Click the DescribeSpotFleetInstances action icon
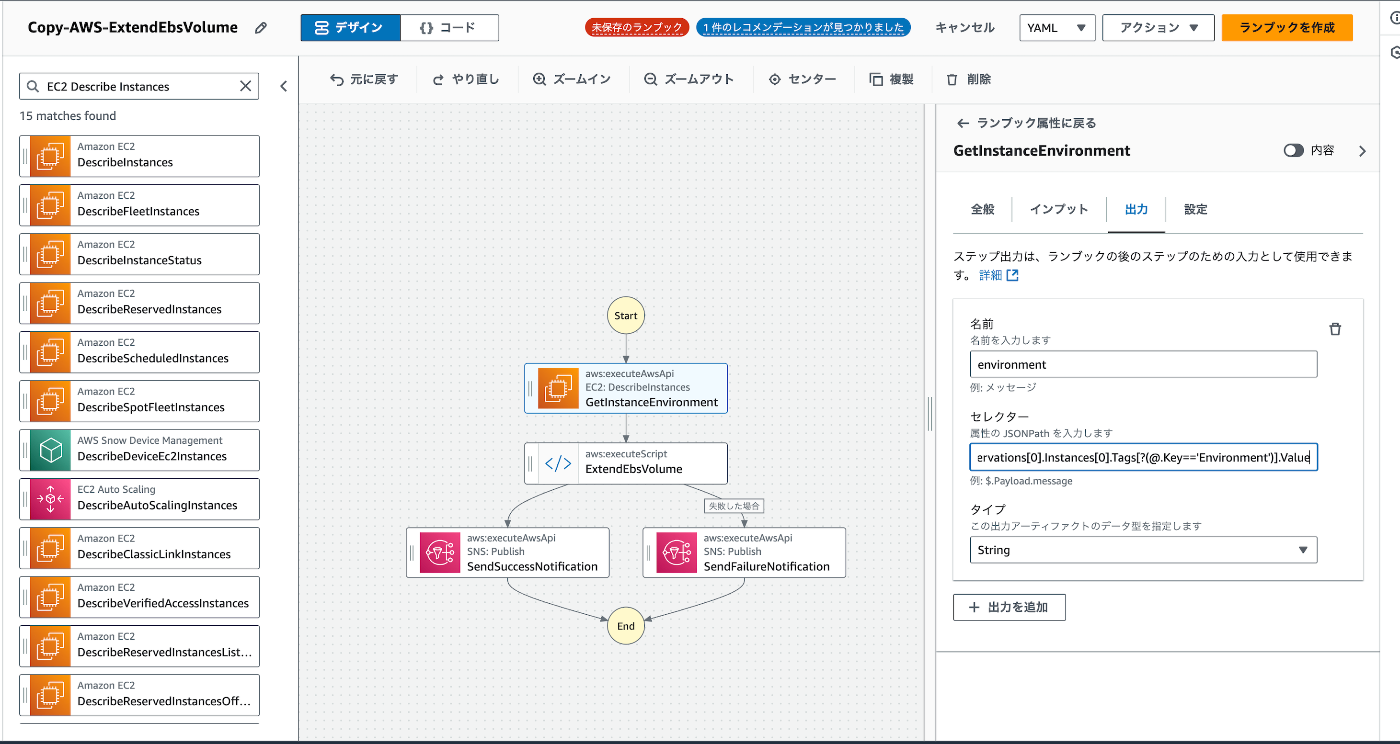Screen dimensions: 1400x744 point(50,401)
